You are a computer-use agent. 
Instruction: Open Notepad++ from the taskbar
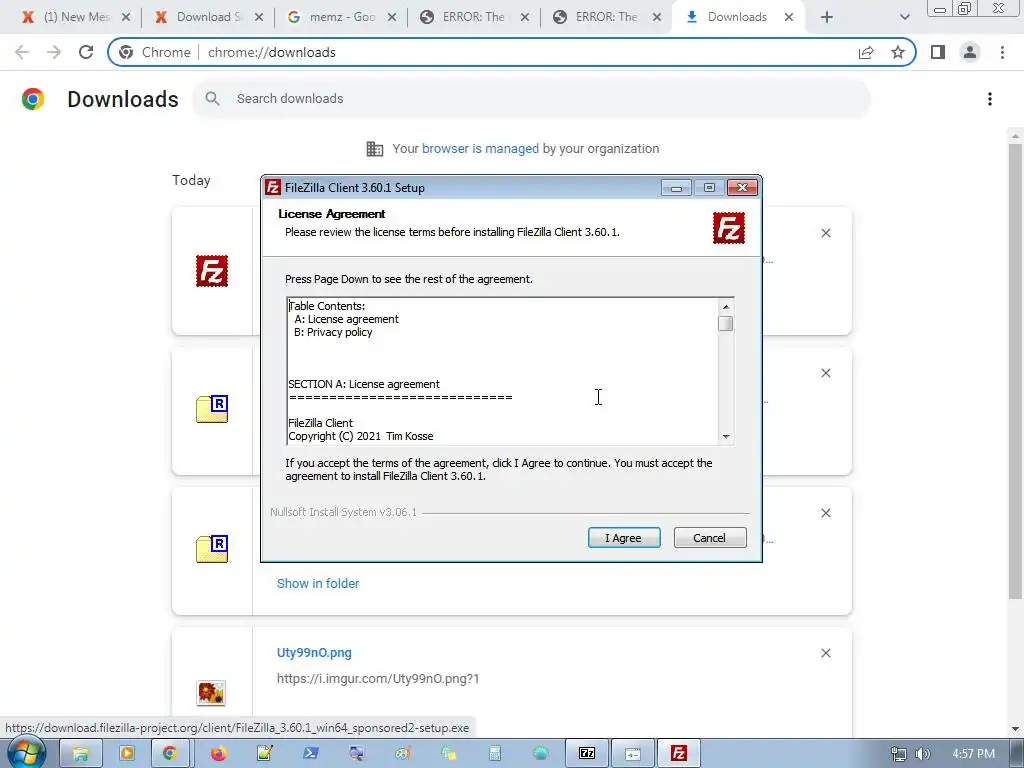pos(264,754)
